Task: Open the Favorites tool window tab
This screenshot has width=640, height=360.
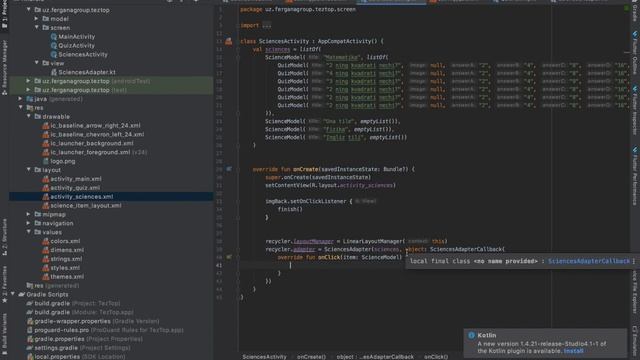Action: pyautogui.click(x=4, y=284)
